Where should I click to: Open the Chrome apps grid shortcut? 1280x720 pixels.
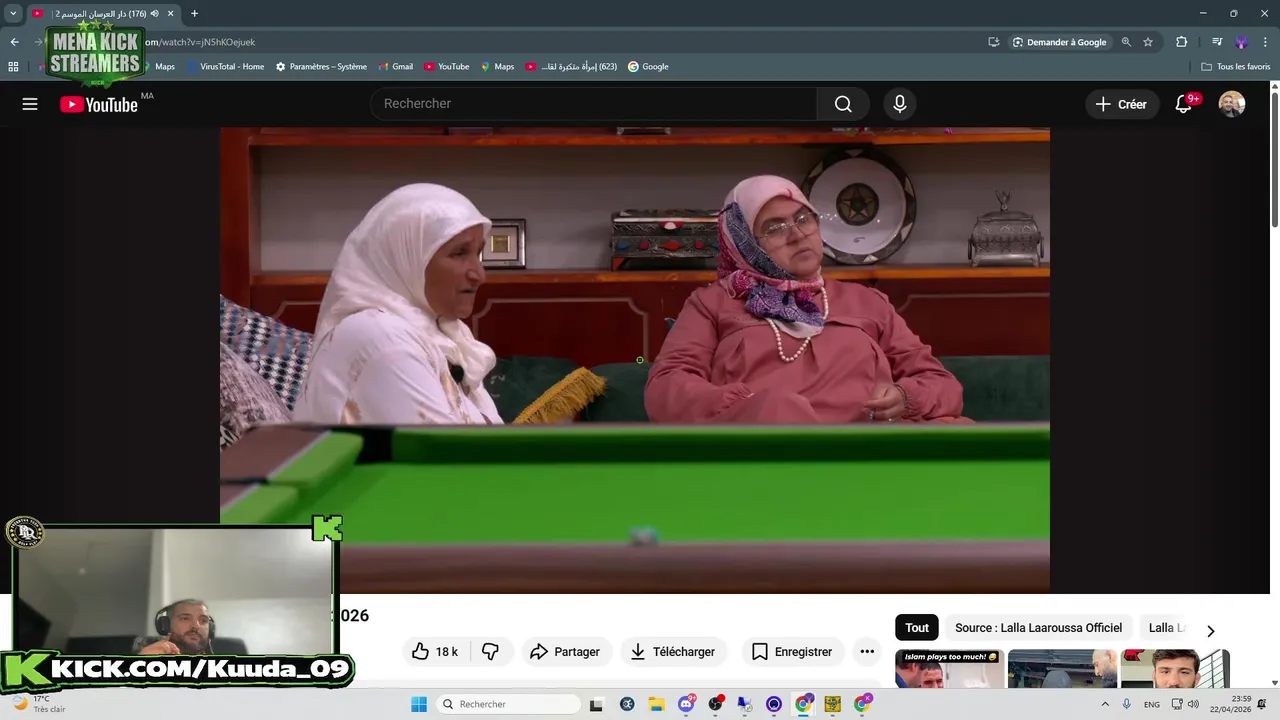13,67
